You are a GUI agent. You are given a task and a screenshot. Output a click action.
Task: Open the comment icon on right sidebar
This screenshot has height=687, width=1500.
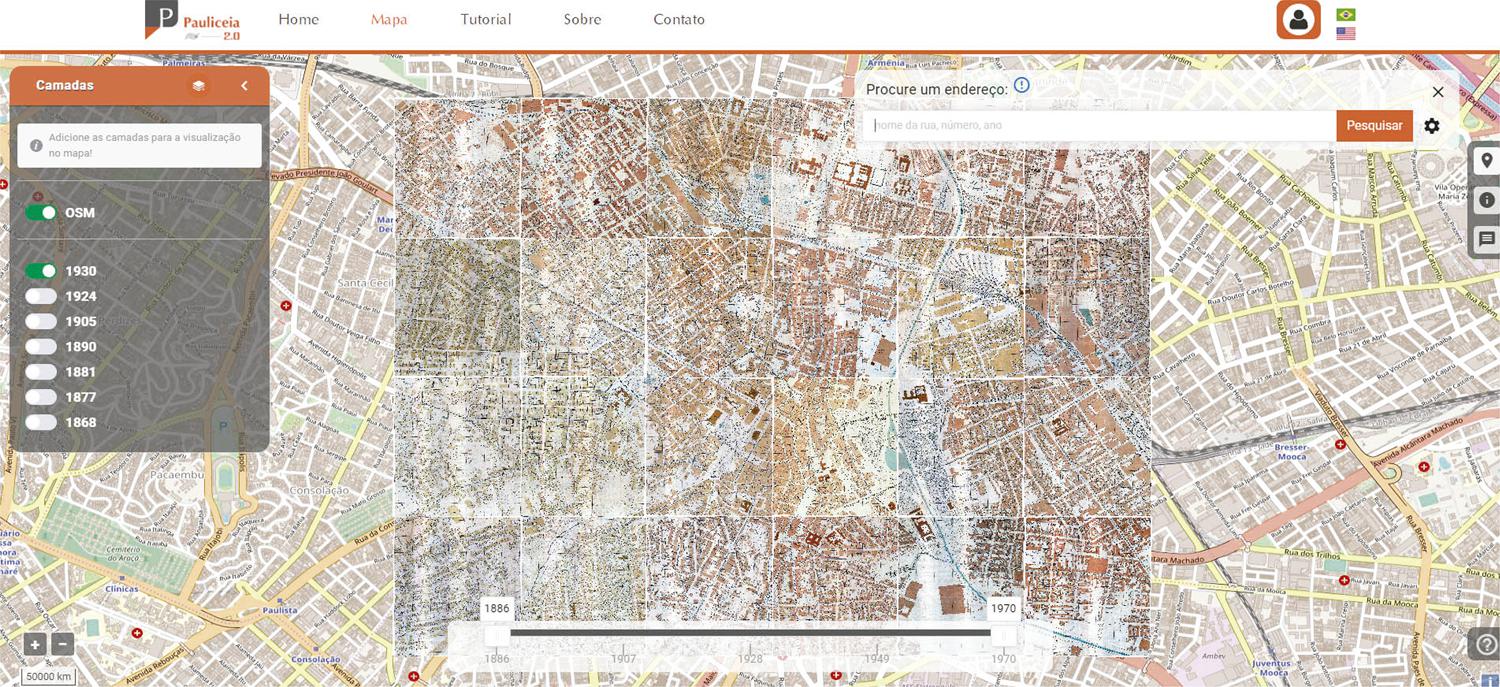click(x=1486, y=239)
